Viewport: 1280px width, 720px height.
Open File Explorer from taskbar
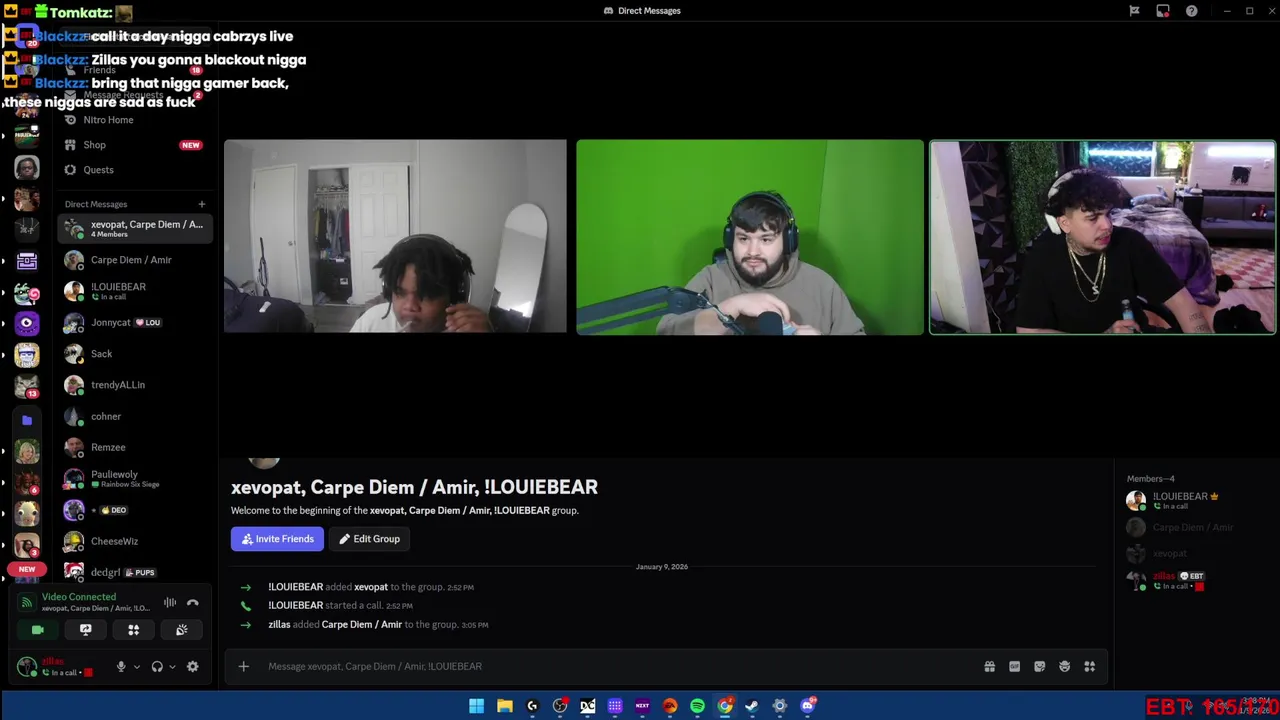coord(505,706)
